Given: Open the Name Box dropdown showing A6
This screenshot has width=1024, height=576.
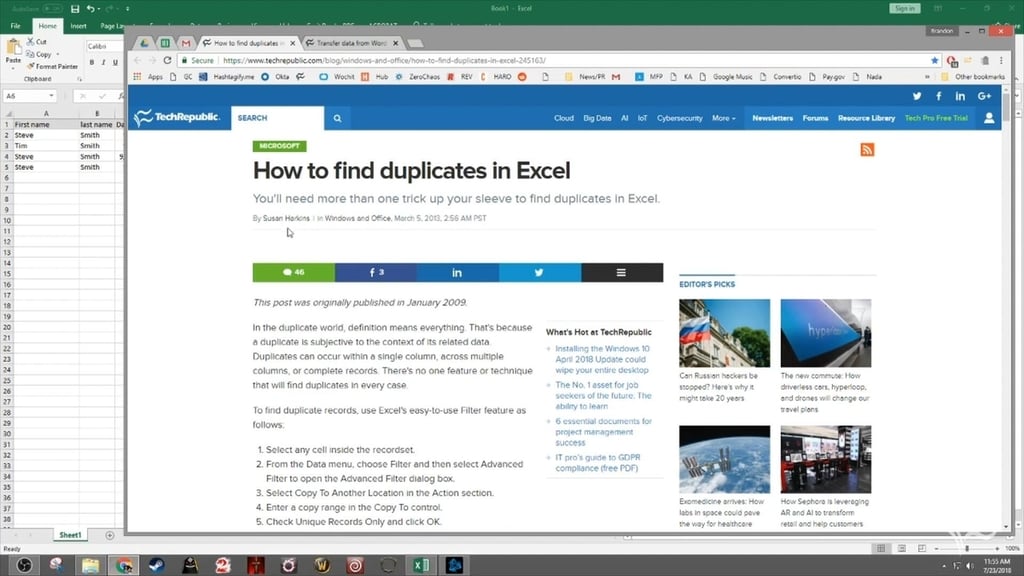Looking at the screenshot, I should pyautogui.click(x=51, y=96).
